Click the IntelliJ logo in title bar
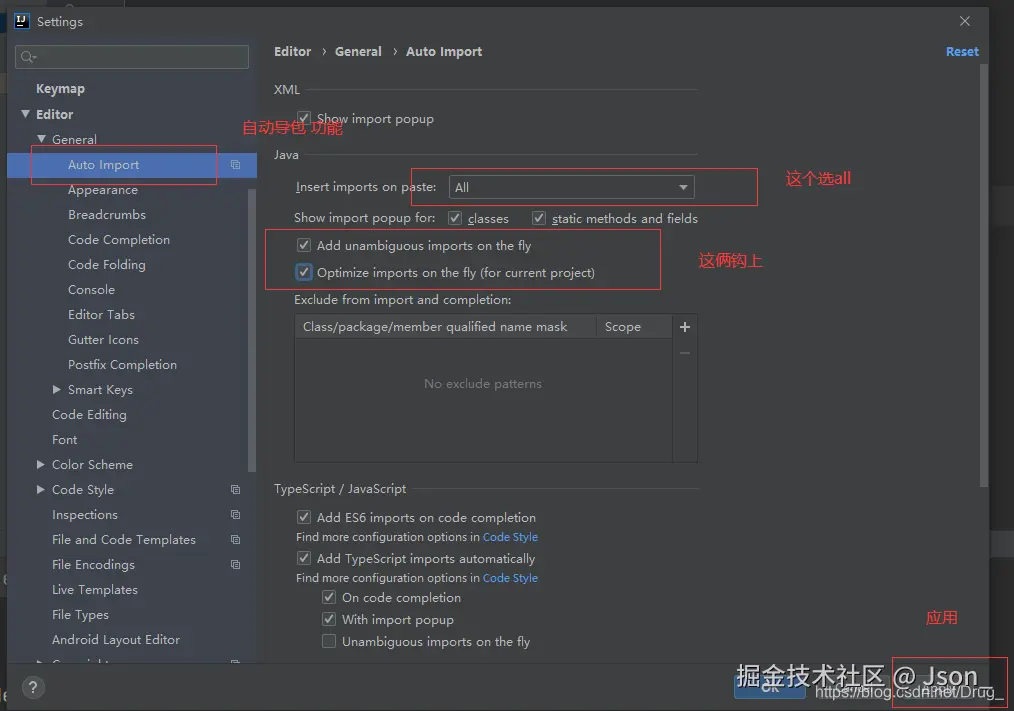Viewport: 1014px width, 711px height. 21,21
